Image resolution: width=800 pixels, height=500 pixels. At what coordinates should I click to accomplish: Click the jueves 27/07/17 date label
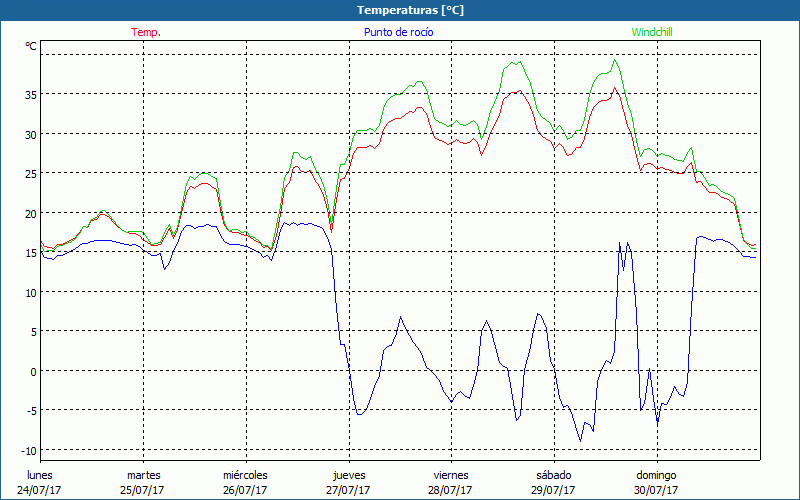tap(348, 482)
